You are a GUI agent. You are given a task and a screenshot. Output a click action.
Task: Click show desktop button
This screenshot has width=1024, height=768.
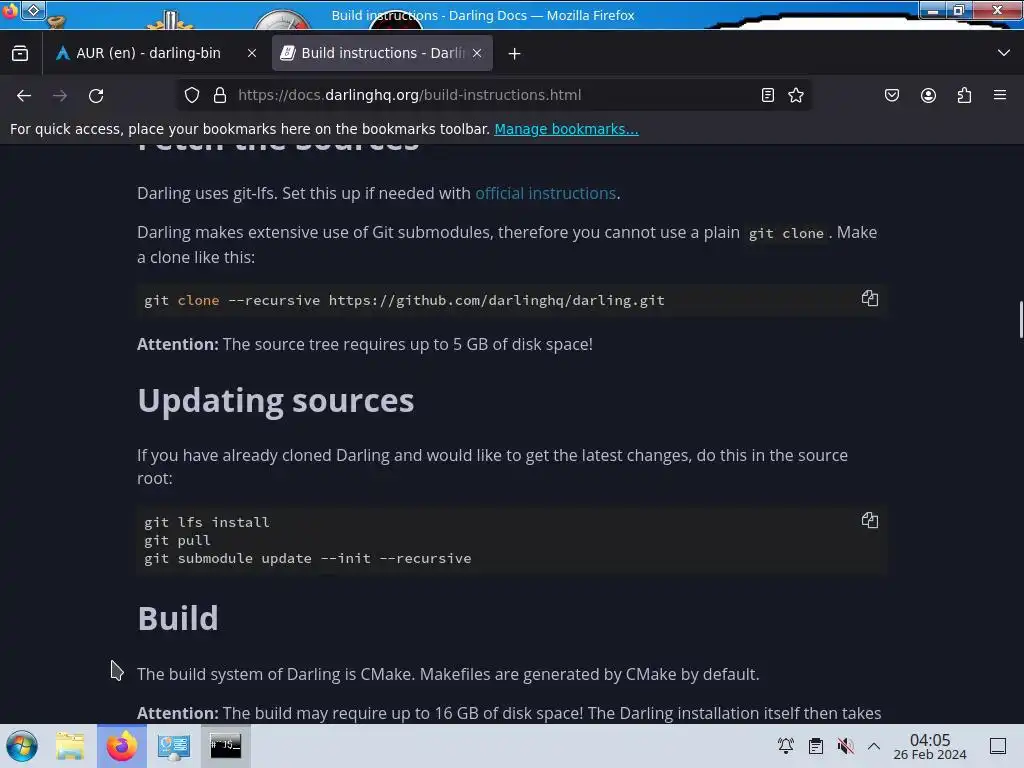tap(998, 746)
